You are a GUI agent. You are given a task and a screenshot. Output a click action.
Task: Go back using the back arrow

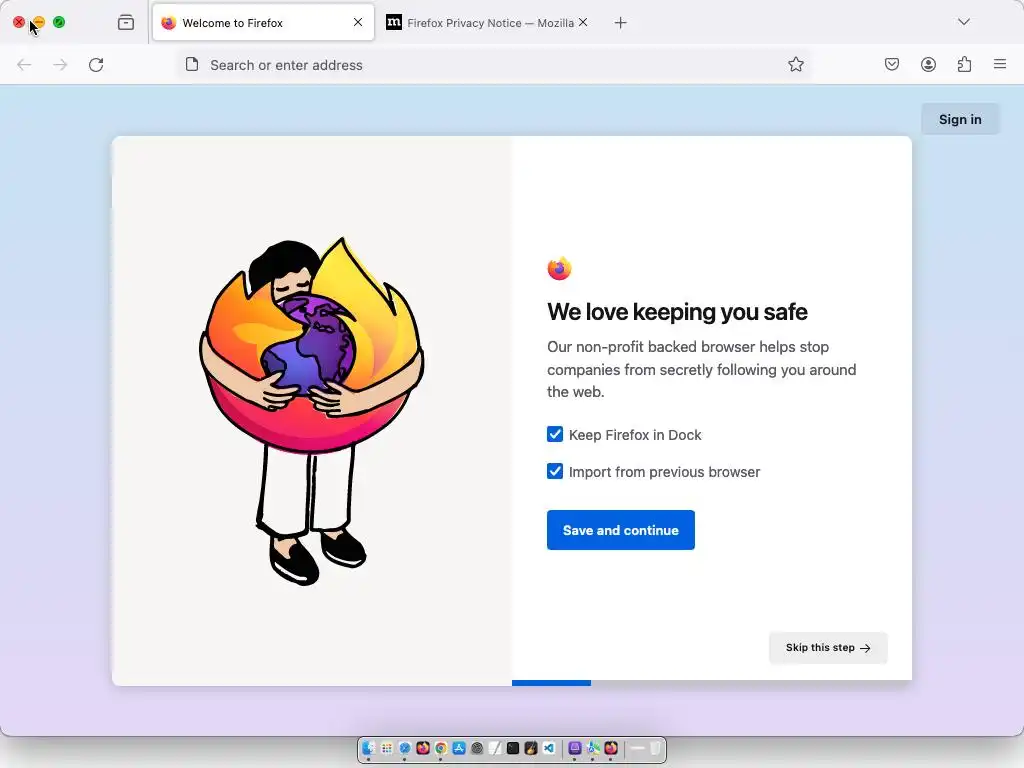tap(24, 65)
